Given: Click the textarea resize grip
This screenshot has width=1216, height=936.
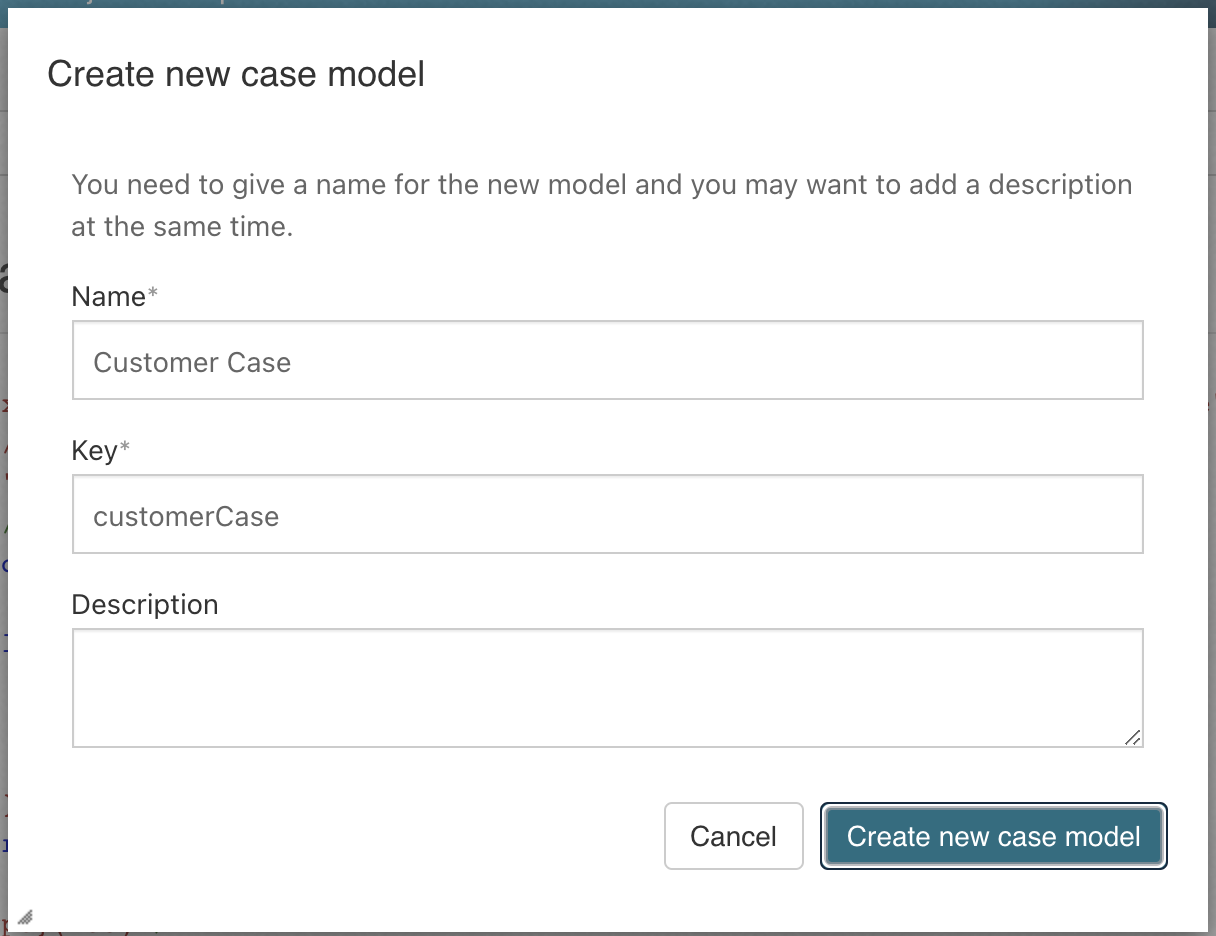Looking at the screenshot, I should coord(1134,738).
